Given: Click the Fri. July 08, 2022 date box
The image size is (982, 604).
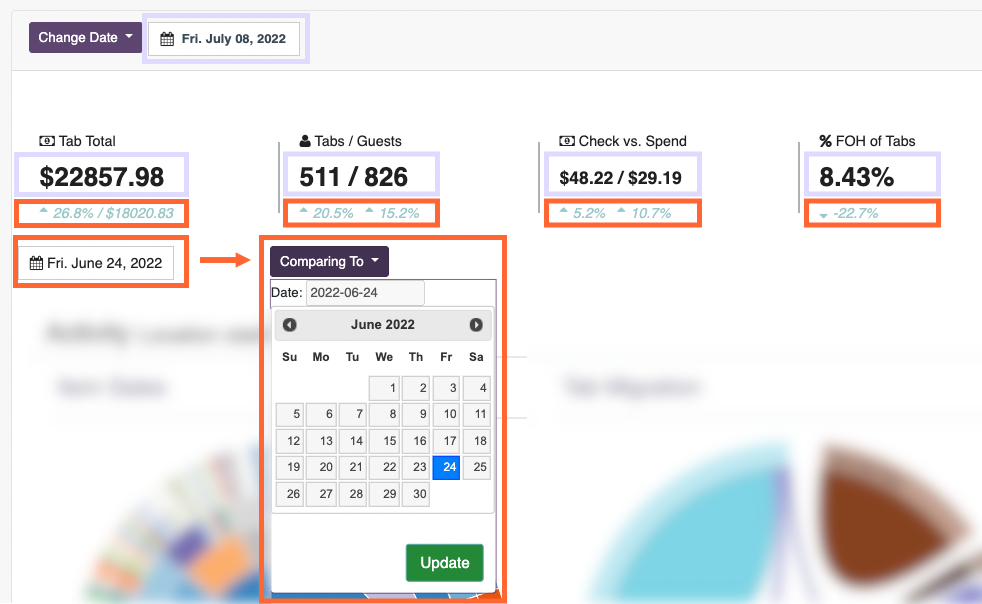Looking at the screenshot, I should pos(225,39).
